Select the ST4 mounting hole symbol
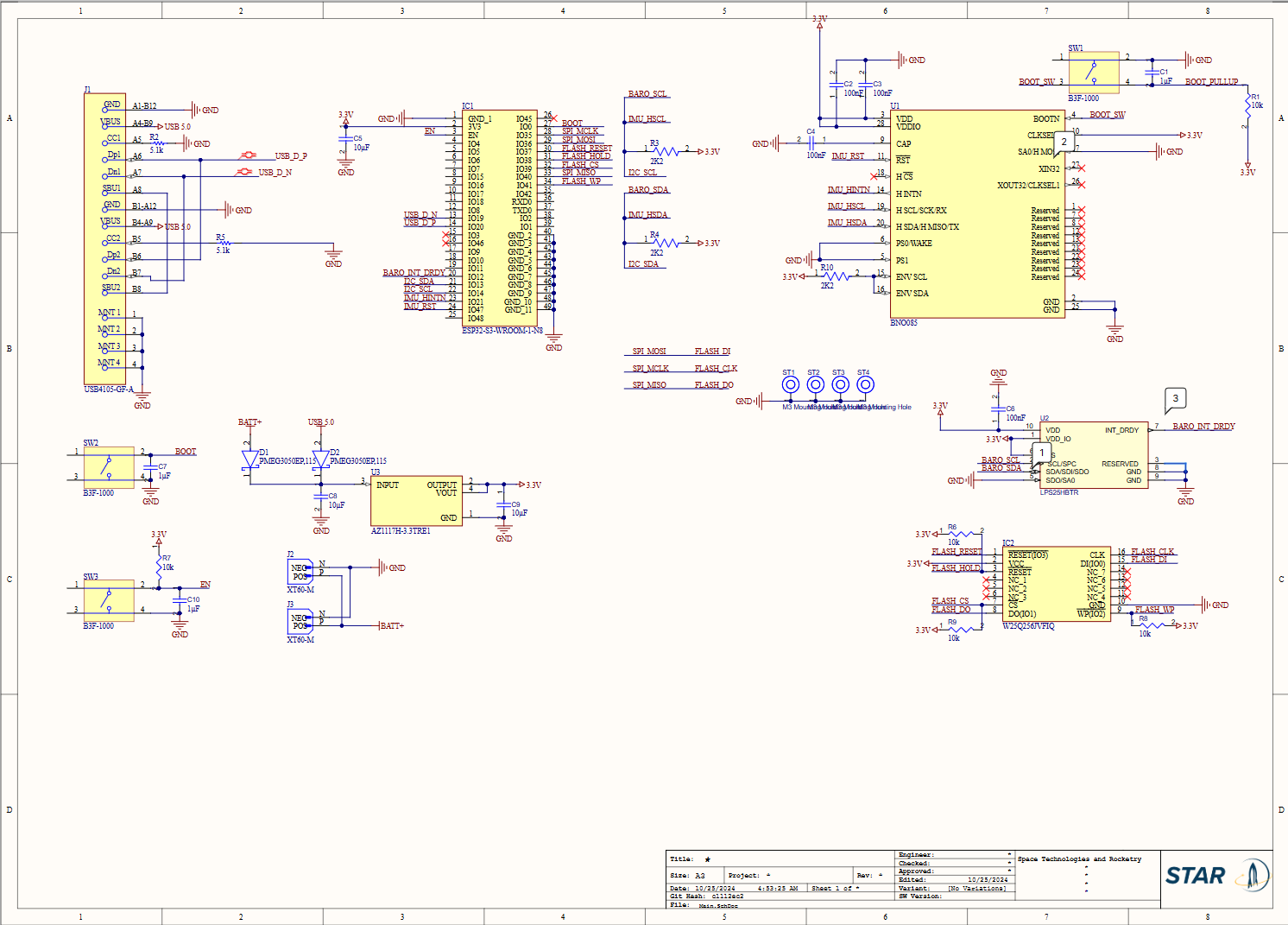This screenshot has height=925, width=1288. tap(865, 385)
